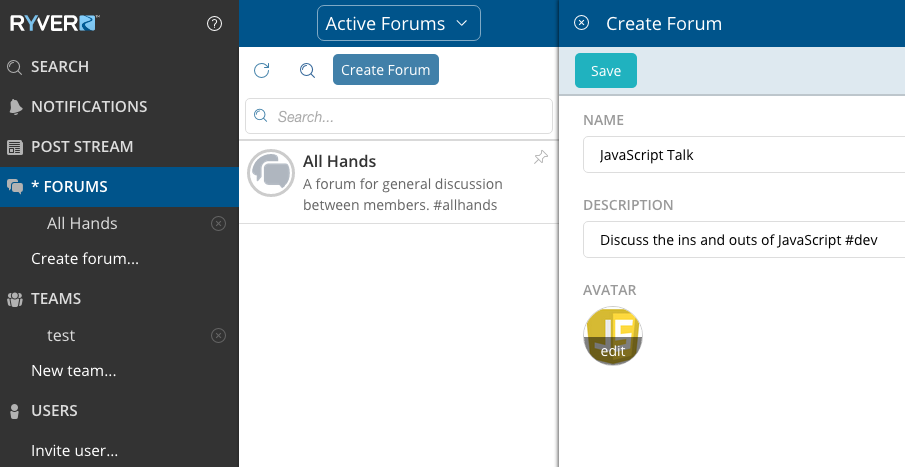This screenshot has height=467, width=905.
Task: Open the help question mark icon
Action: (x=214, y=24)
